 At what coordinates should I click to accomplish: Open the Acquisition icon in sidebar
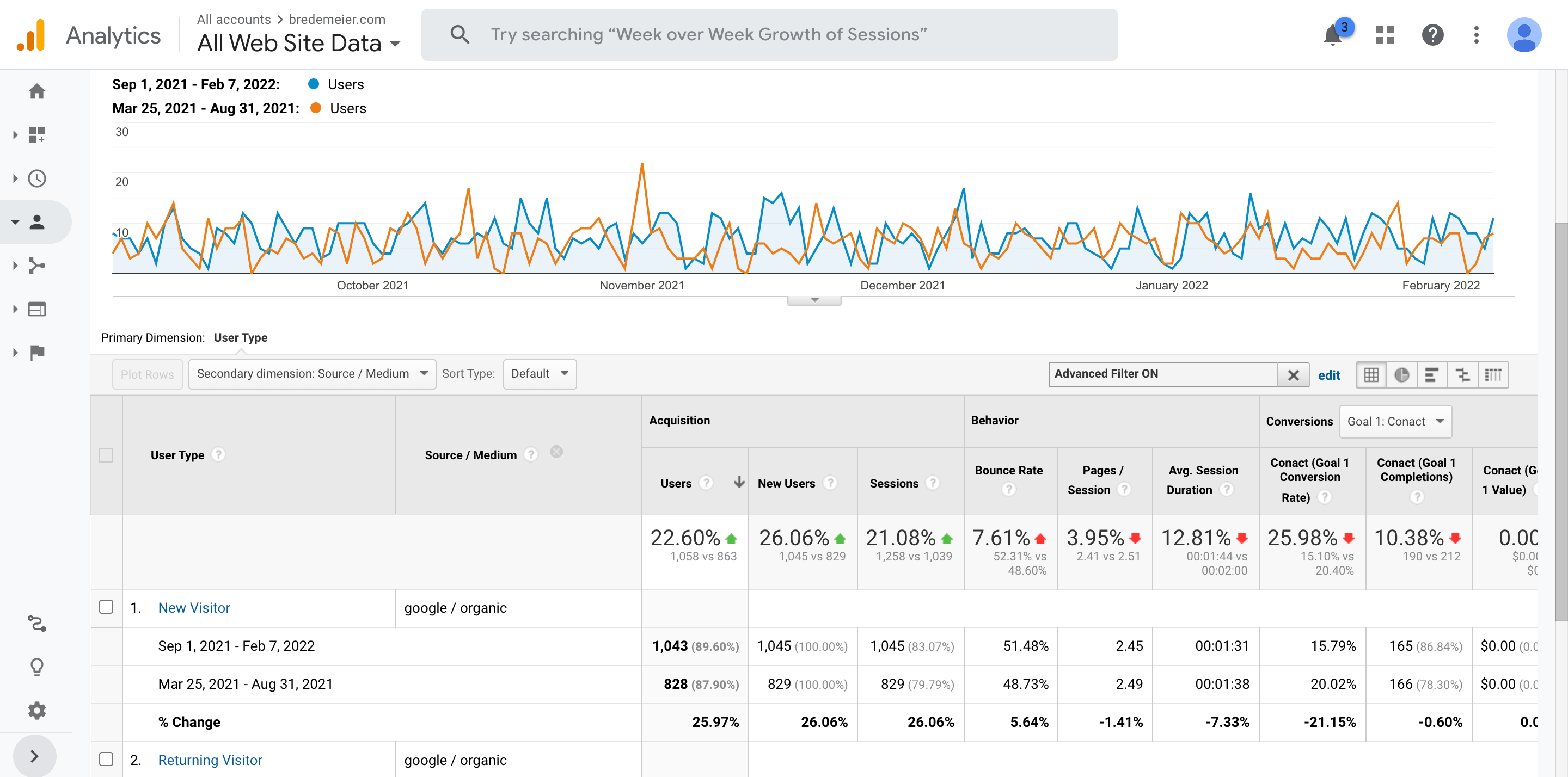(x=37, y=266)
